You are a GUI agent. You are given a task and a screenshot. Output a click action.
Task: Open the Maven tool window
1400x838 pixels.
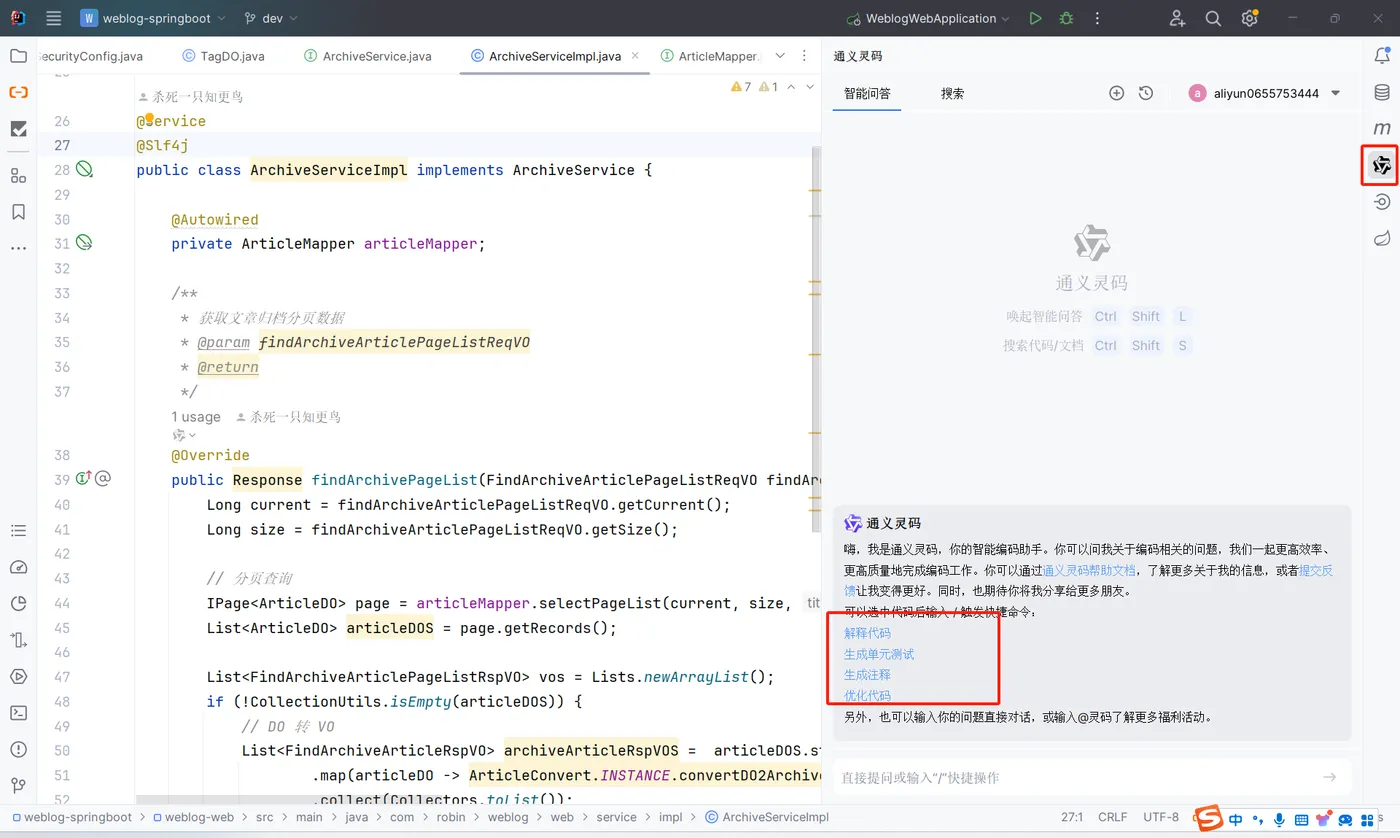point(1382,129)
